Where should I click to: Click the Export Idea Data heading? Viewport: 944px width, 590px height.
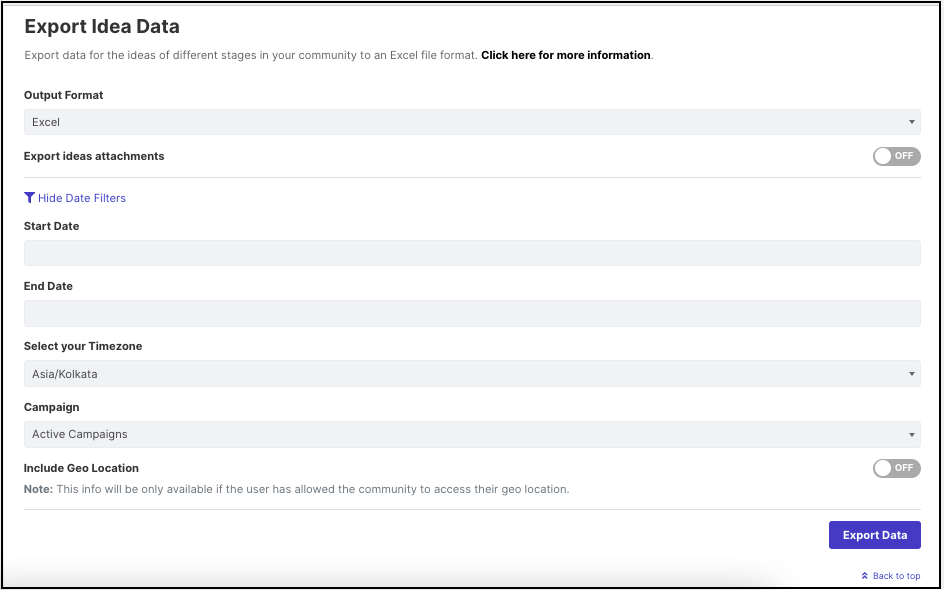click(x=102, y=26)
